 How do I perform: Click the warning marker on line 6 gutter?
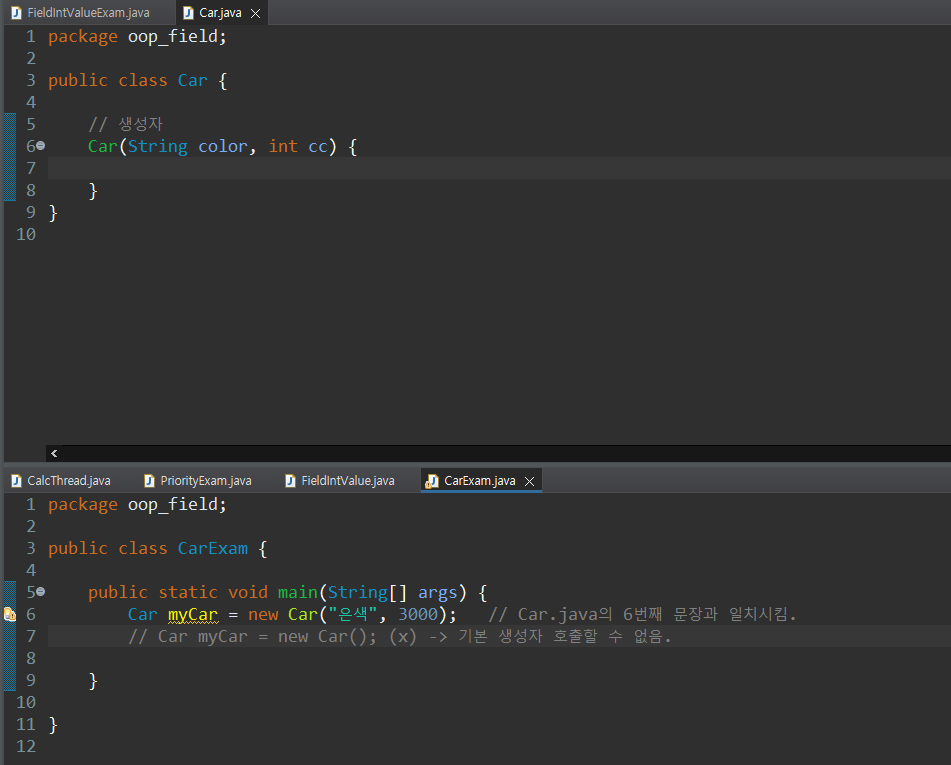(x=10, y=614)
